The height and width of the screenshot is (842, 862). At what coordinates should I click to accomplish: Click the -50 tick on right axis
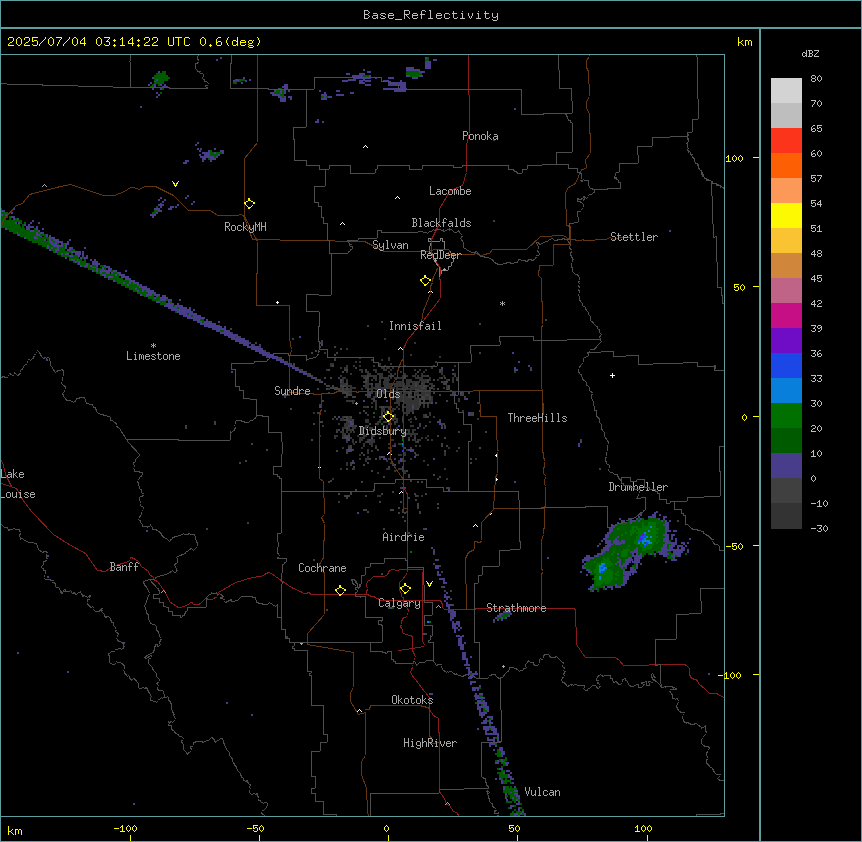pyautogui.click(x=734, y=546)
